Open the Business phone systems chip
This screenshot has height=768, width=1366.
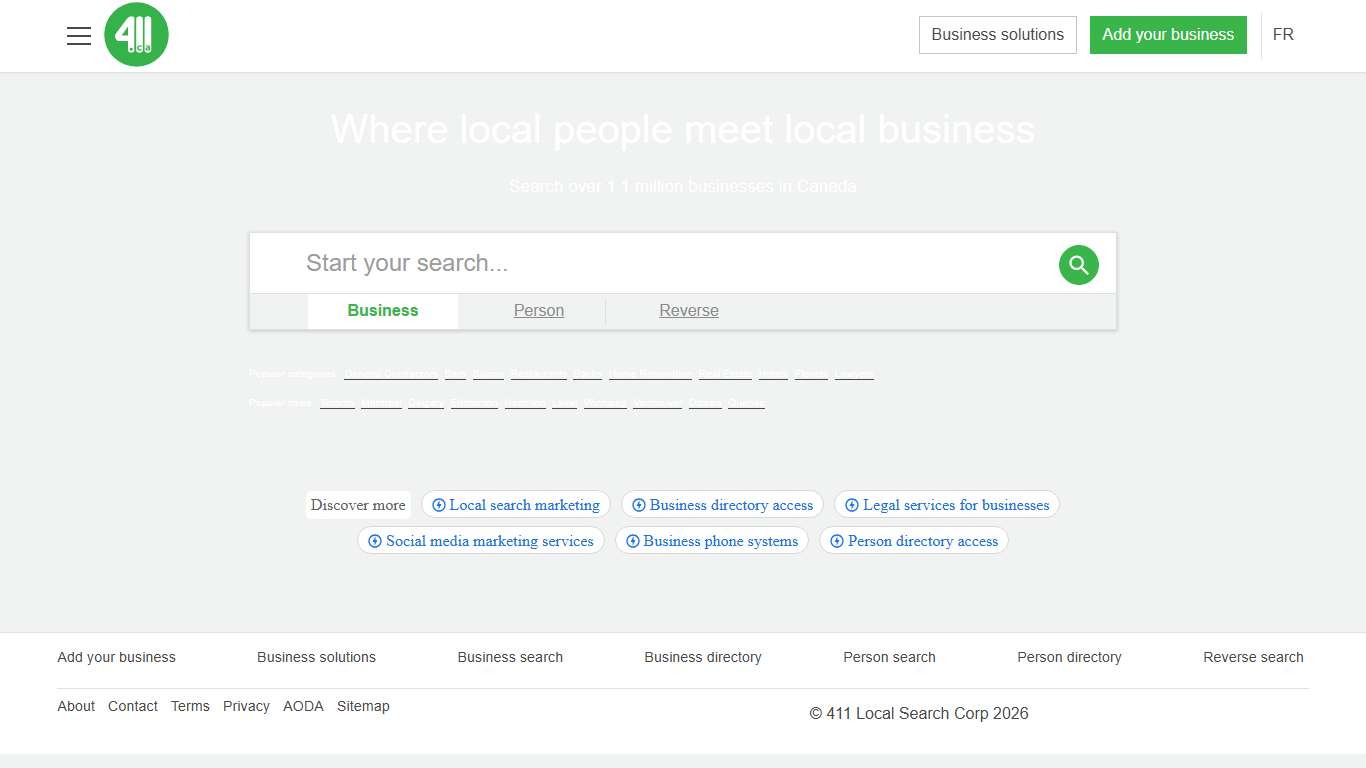711,540
